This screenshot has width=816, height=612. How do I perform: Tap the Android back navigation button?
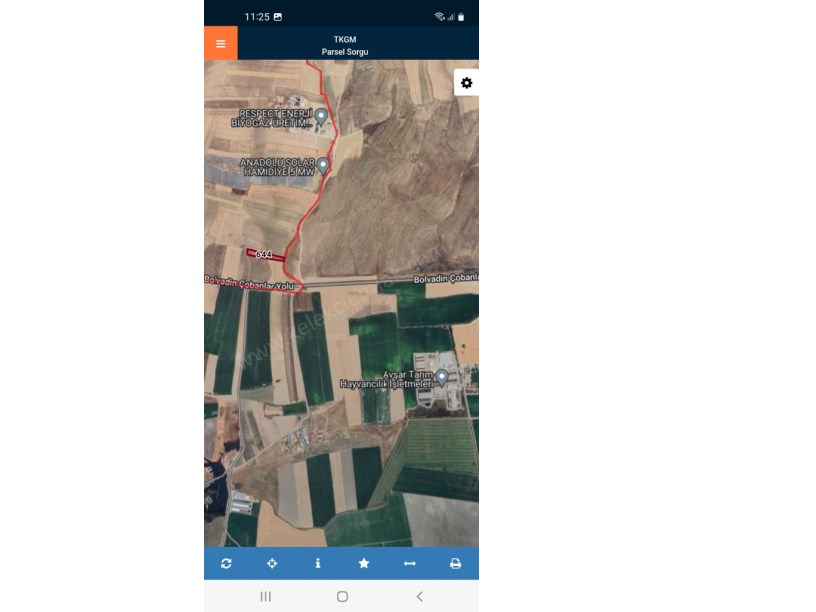pyautogui.click(x=419, y=596)
